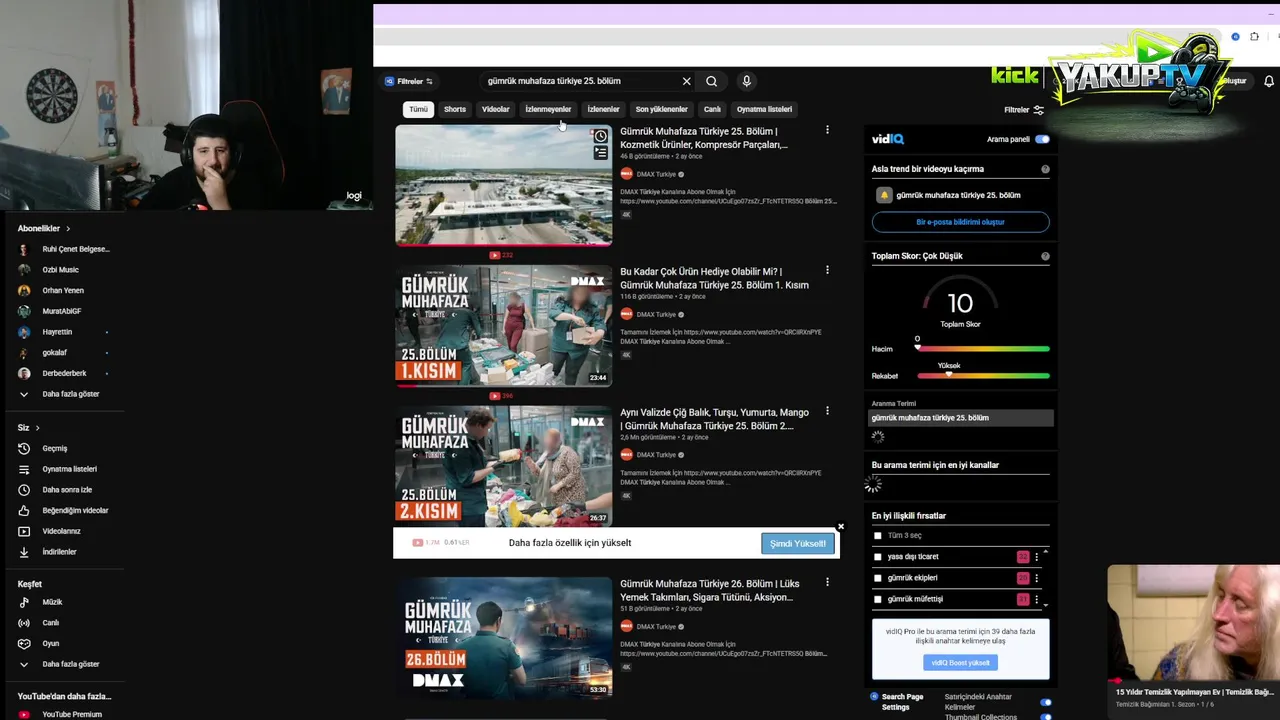Click the Rekabet score slider

coord(983,376)
